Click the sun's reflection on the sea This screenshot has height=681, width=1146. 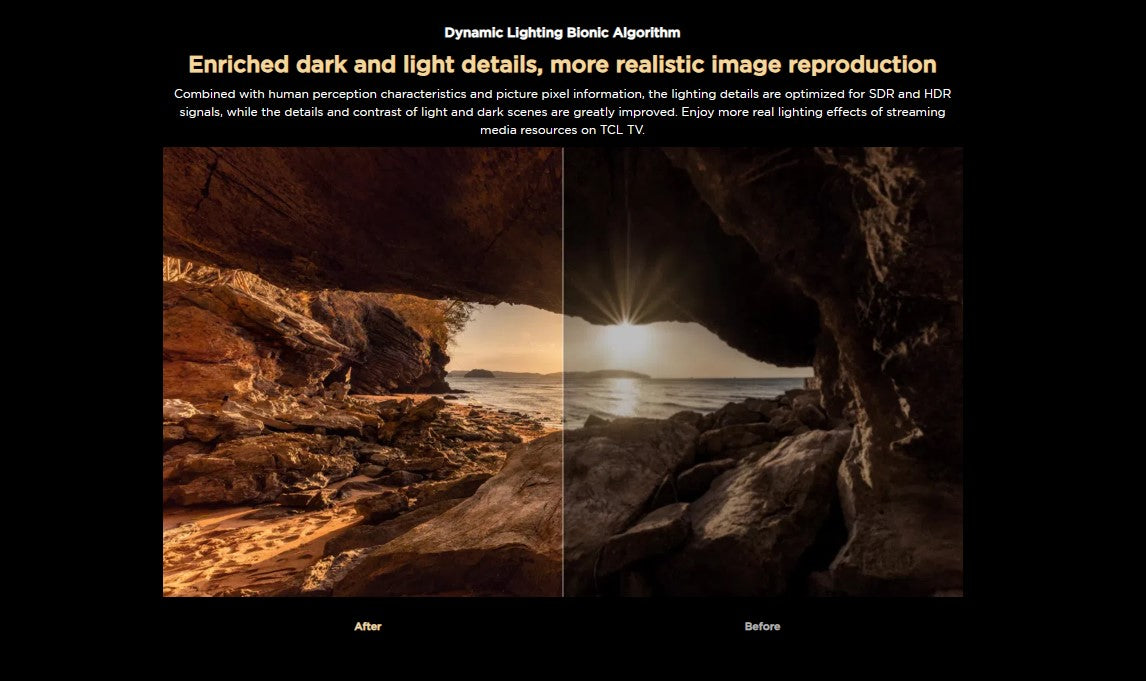pyautogui.click(x=625, y=393)
